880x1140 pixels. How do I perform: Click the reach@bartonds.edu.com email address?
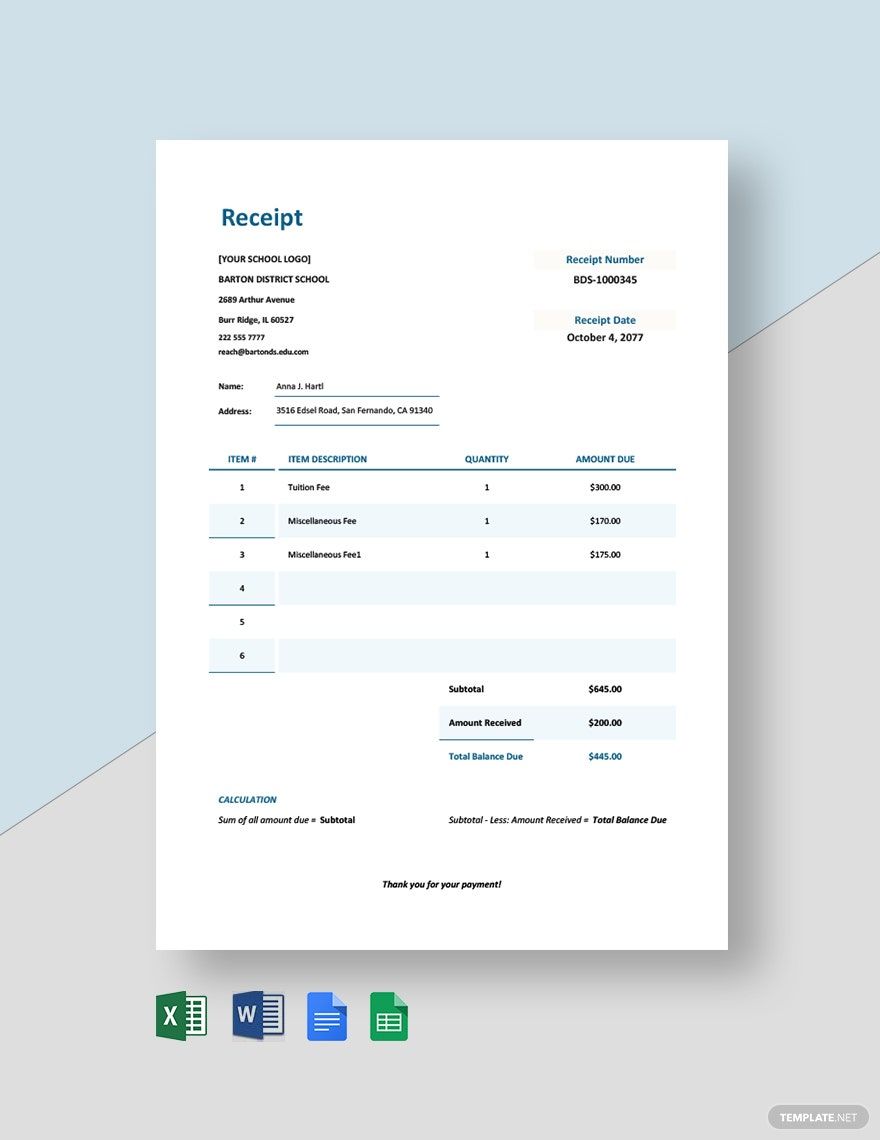[x=263, y=351]
